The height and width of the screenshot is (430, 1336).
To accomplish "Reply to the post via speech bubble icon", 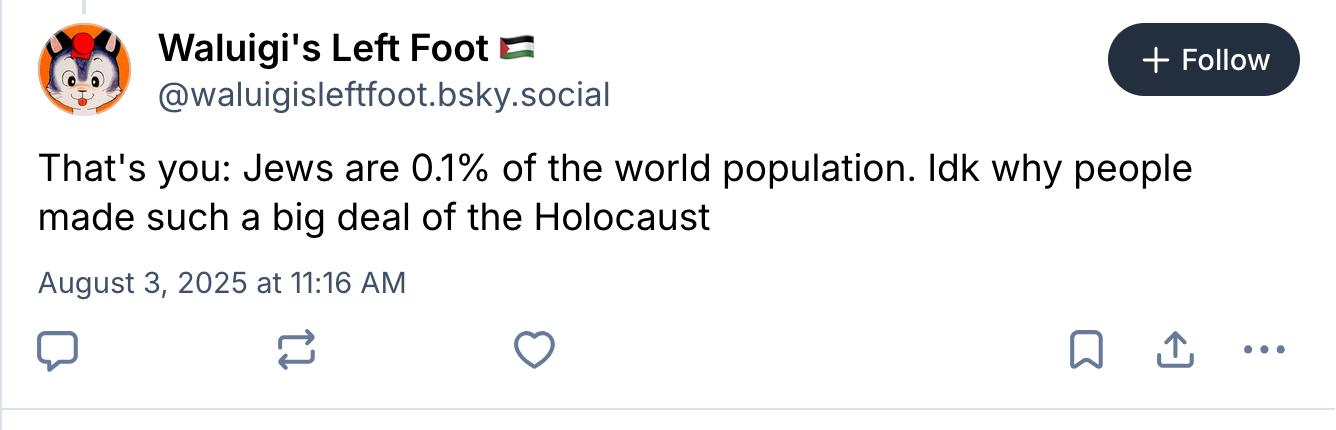I will pyautogui.click(x=58, y=350).
